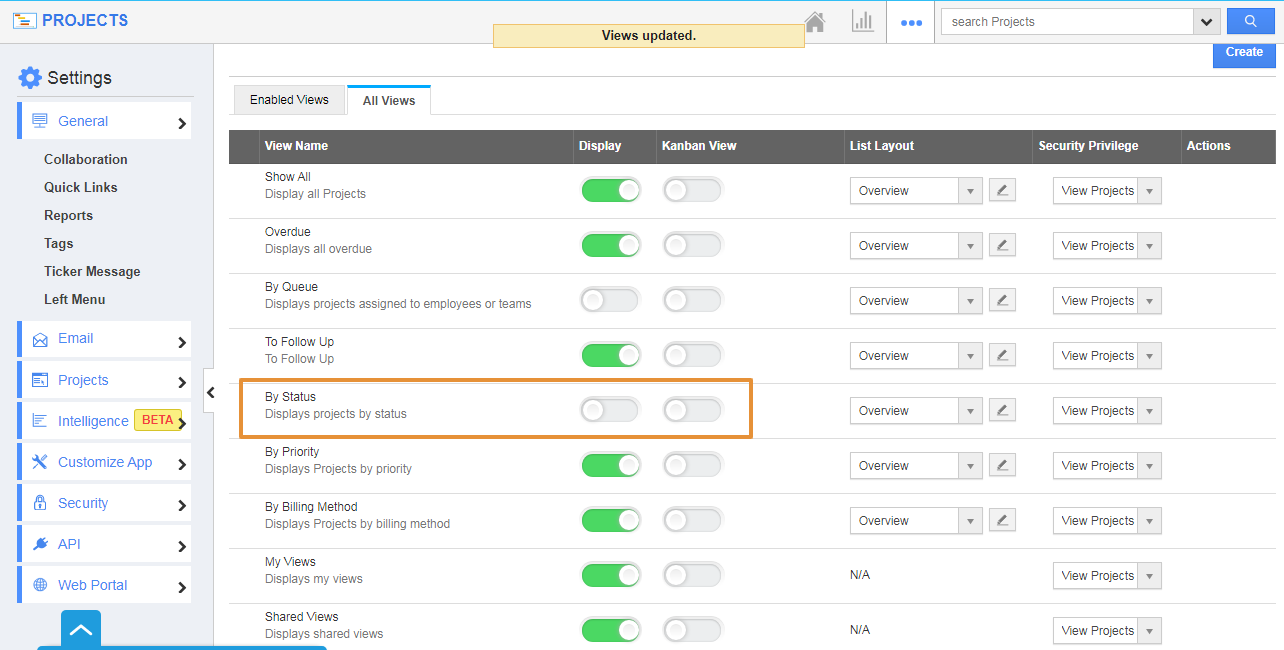This screenshot has height=650, width=1284.
Task: Enable Kanban View for To Follow Up
Action: (692, 355)
